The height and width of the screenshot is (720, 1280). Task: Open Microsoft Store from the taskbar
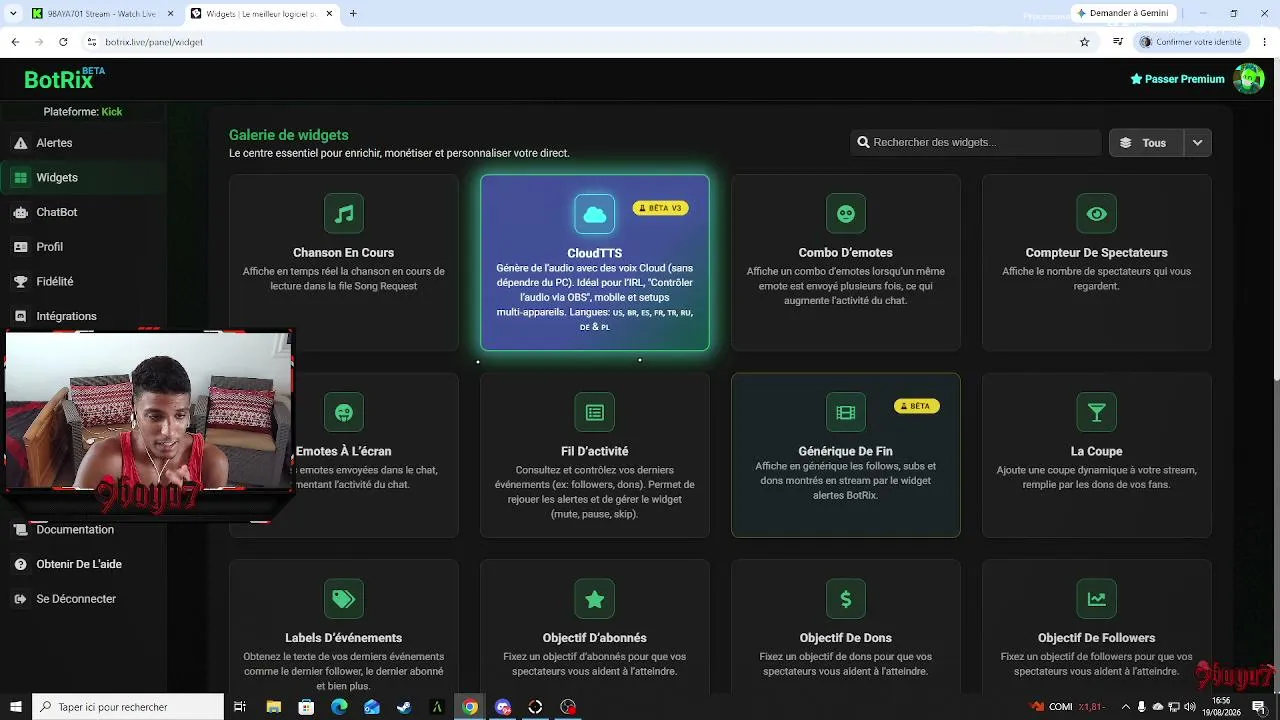tap(306, 707)
